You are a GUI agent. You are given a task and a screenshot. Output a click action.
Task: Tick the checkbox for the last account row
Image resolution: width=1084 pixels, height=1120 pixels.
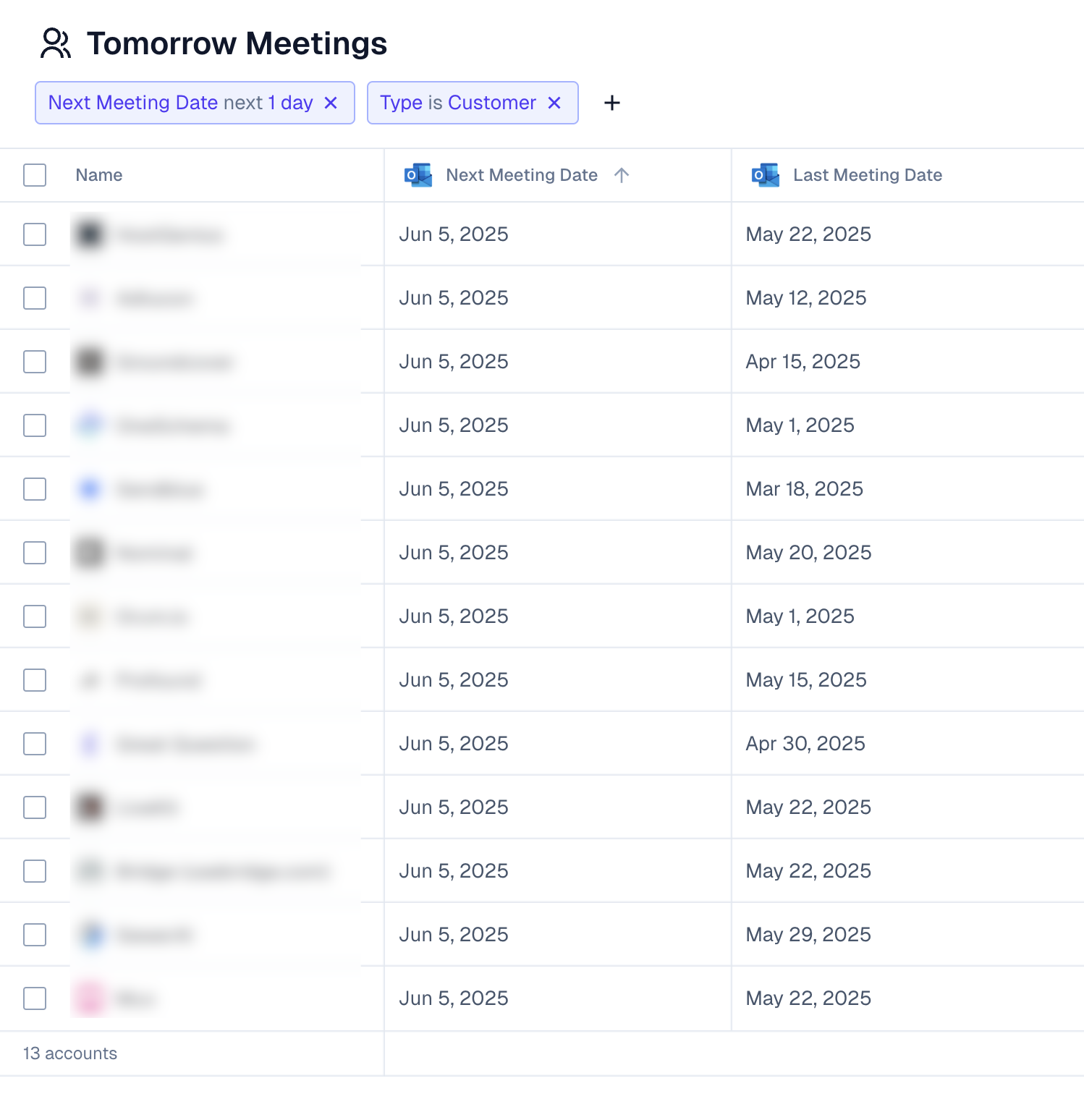coord(35,998)
